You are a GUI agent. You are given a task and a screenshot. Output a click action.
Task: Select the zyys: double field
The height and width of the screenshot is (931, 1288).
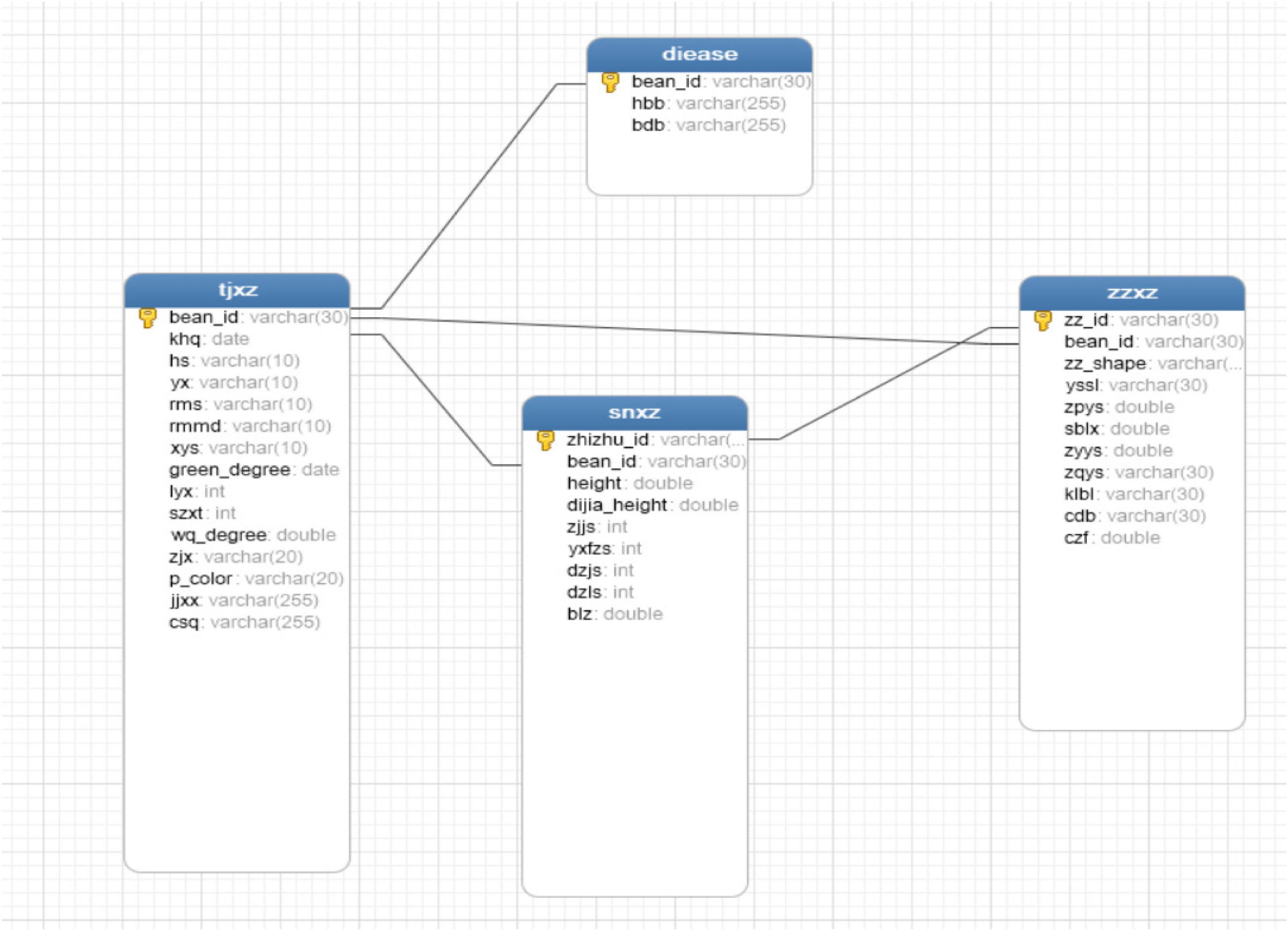point(1119,451)
